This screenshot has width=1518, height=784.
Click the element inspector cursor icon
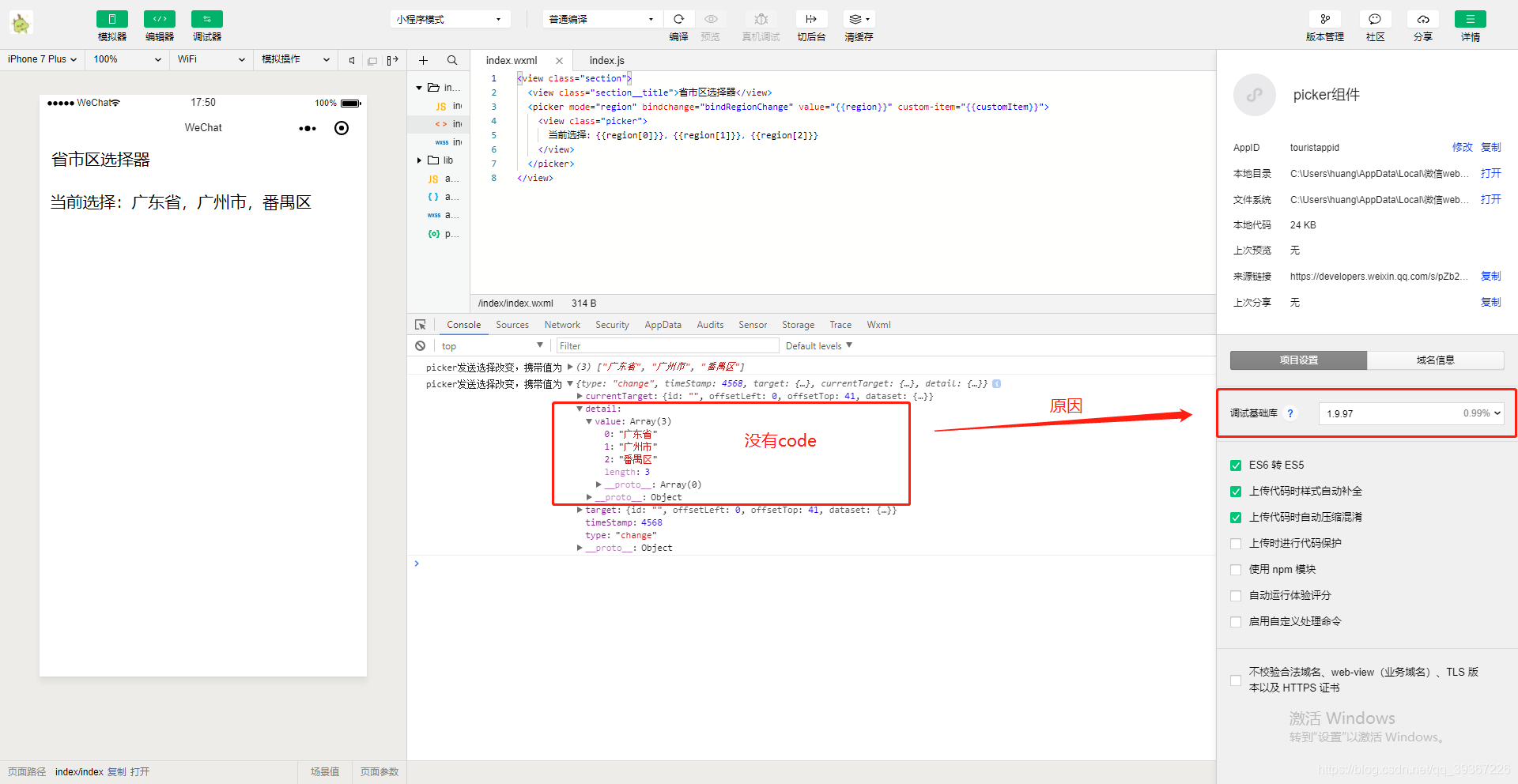421,325
